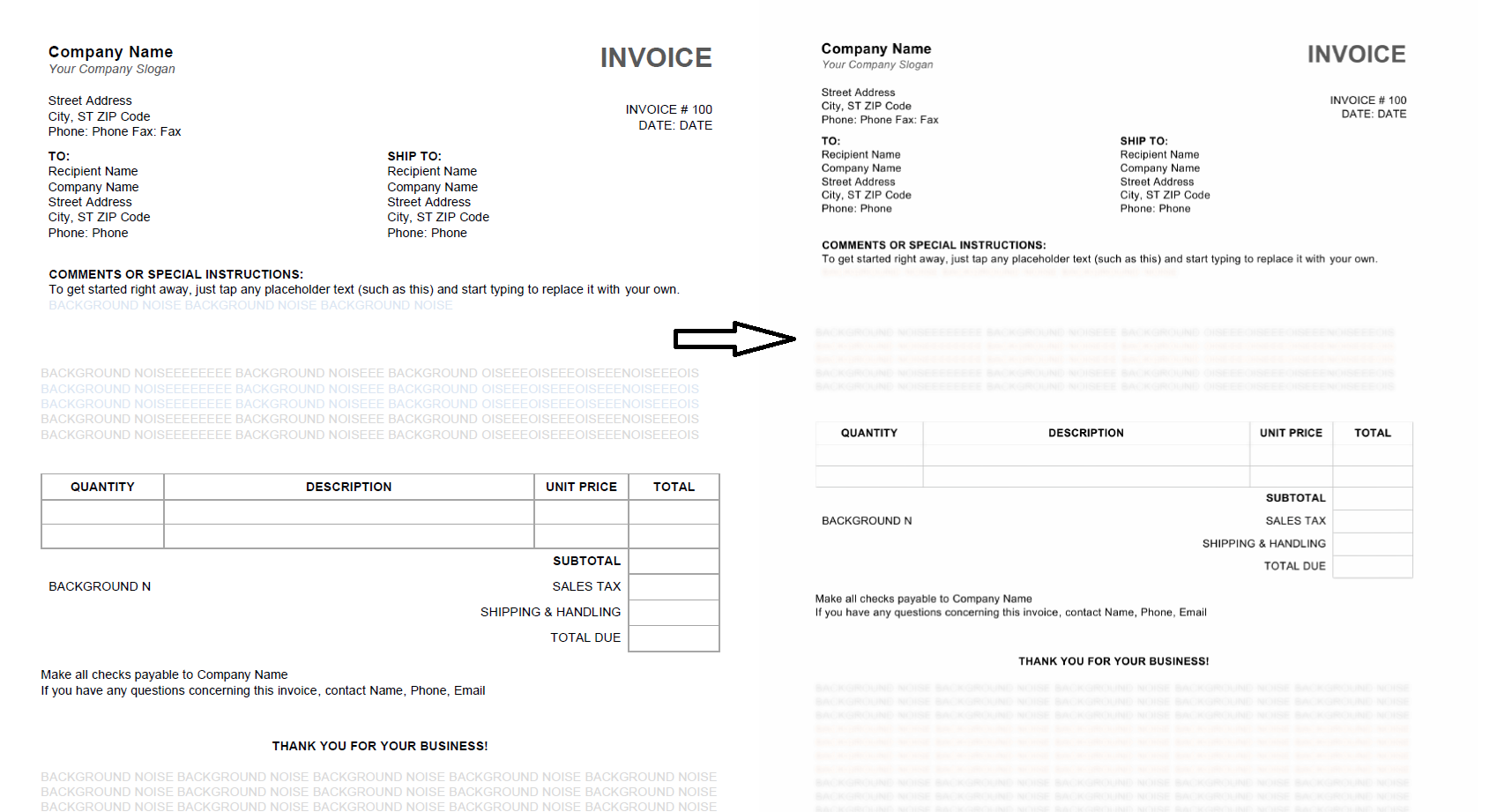
Task: Select left invoice 'COMMENTS OR SPECIAL INSTRUCTIONS:' heading
Action: point(176,274)
